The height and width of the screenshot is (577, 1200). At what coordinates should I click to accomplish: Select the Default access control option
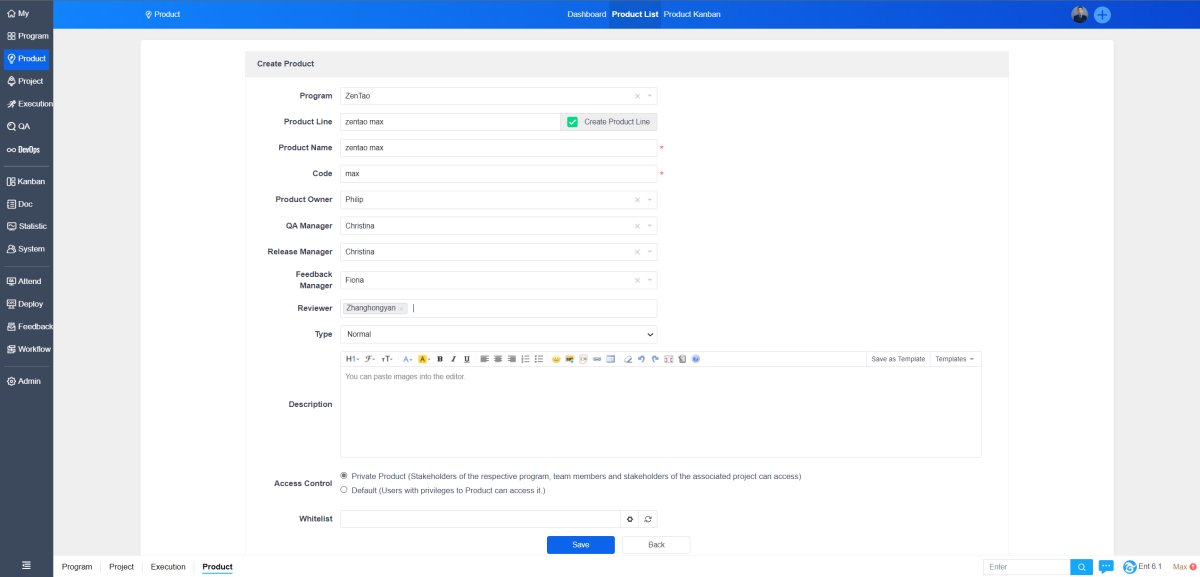tap(344, 490)
